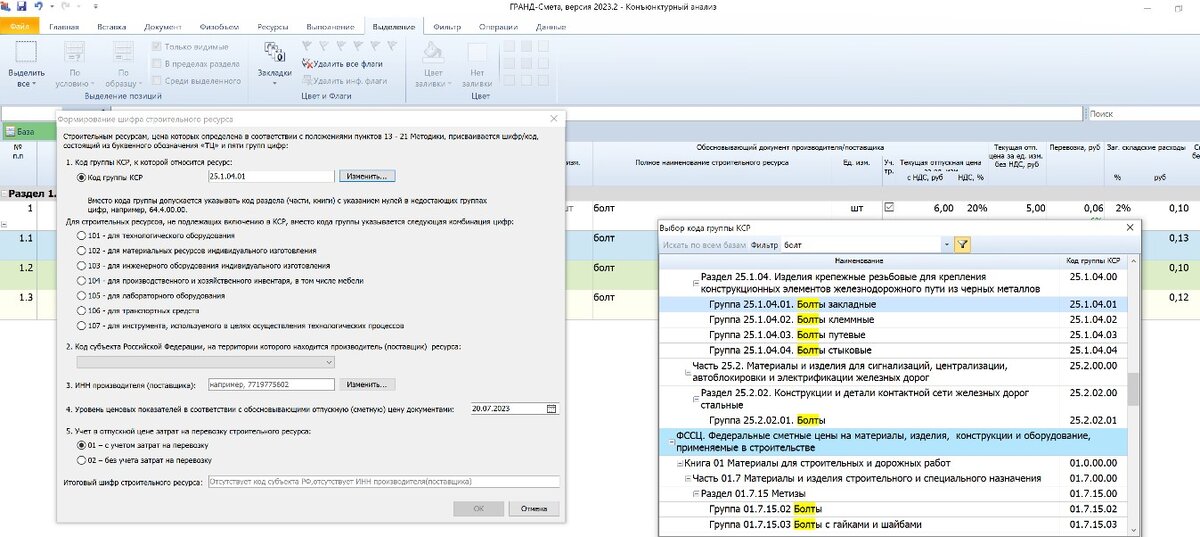The image size is (1200, 537).
Task: Switch to the 'Документ' ribbon tab
Action: [162, 25]
